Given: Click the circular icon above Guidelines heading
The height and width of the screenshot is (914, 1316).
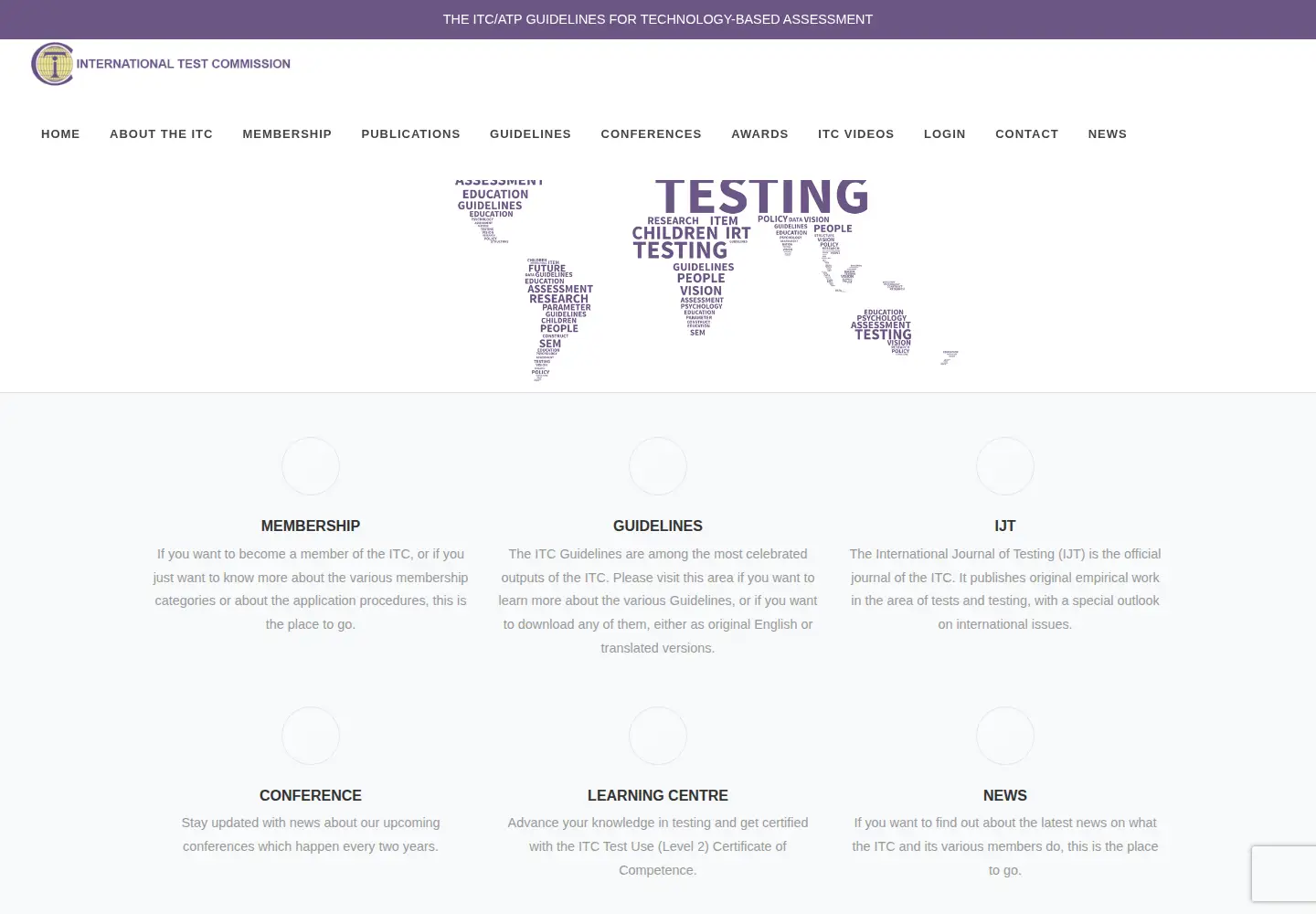Looking at the screenshot, I should tap(658, 466).
